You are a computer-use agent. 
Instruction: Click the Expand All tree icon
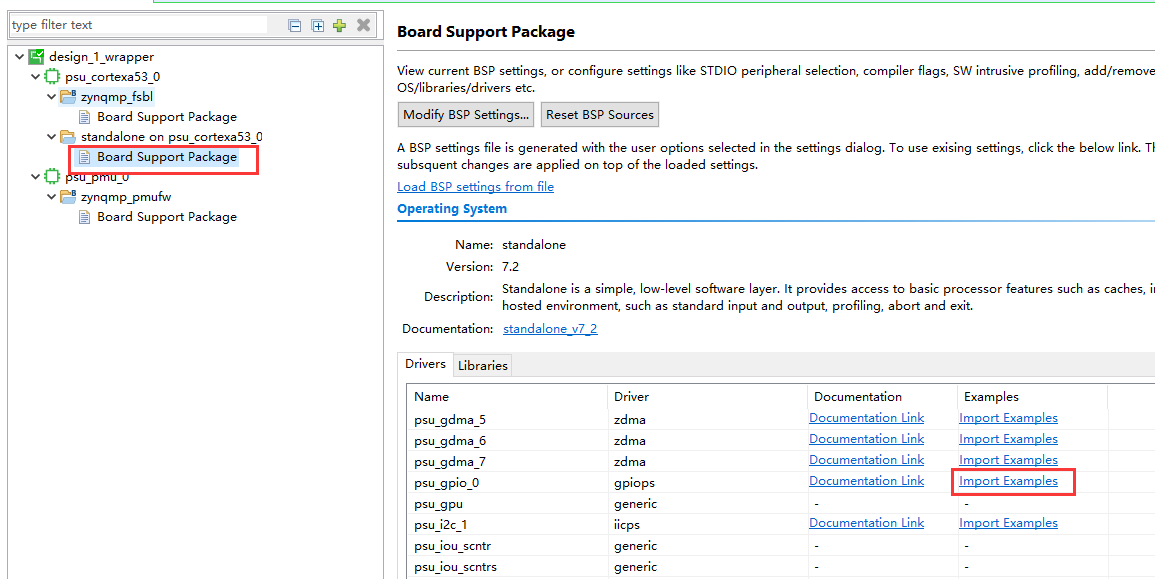317,26
